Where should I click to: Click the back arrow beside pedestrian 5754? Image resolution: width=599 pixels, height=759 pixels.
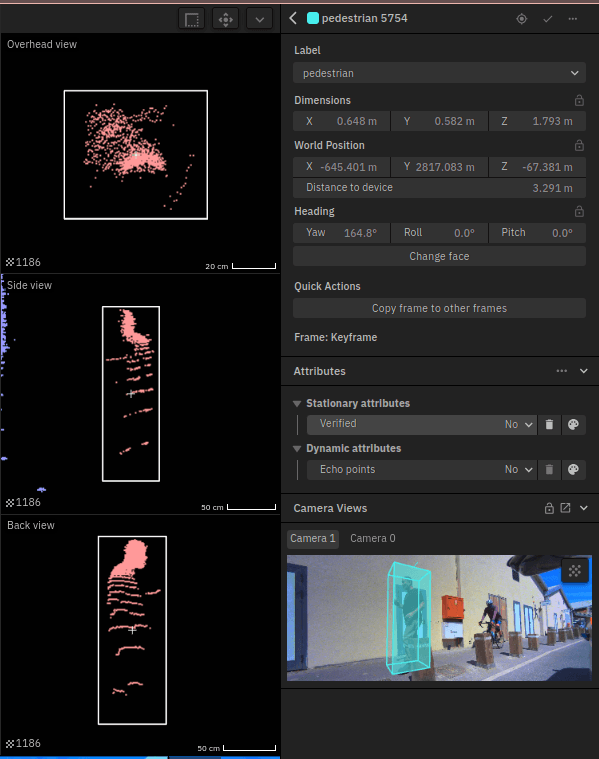[x=293, y=18]
